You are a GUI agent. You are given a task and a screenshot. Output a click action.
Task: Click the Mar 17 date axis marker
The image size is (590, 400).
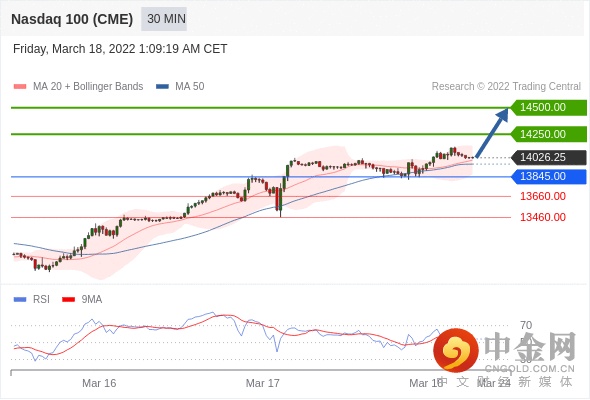(263, 383)
